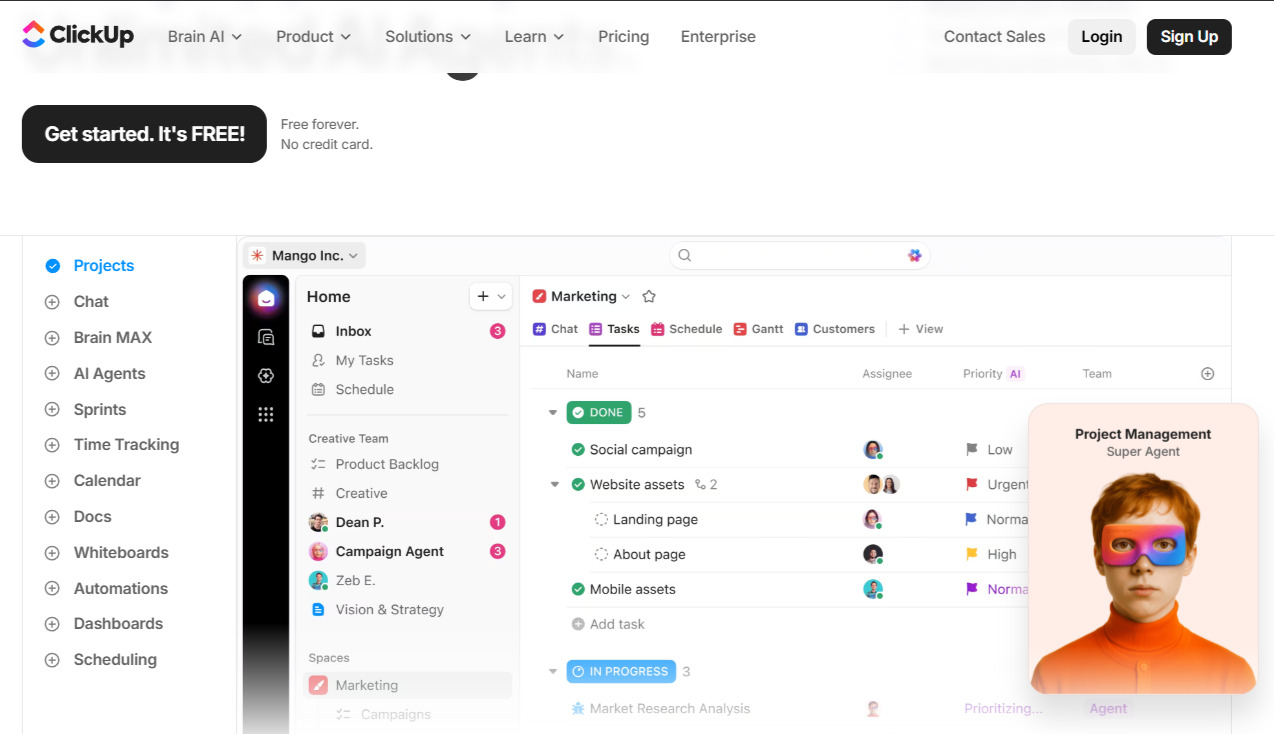Collapse the DONE group
This screenshot has width=1274, height=734.
point(553,412)
